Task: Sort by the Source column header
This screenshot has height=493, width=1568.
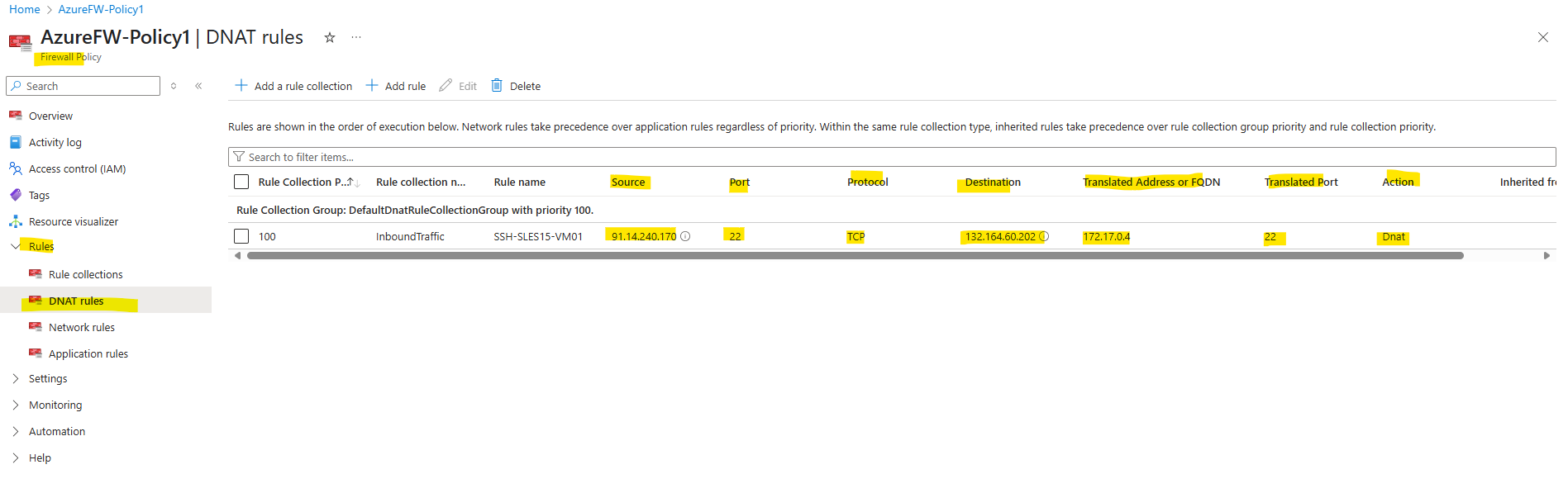Action: [x=628, y=182]
